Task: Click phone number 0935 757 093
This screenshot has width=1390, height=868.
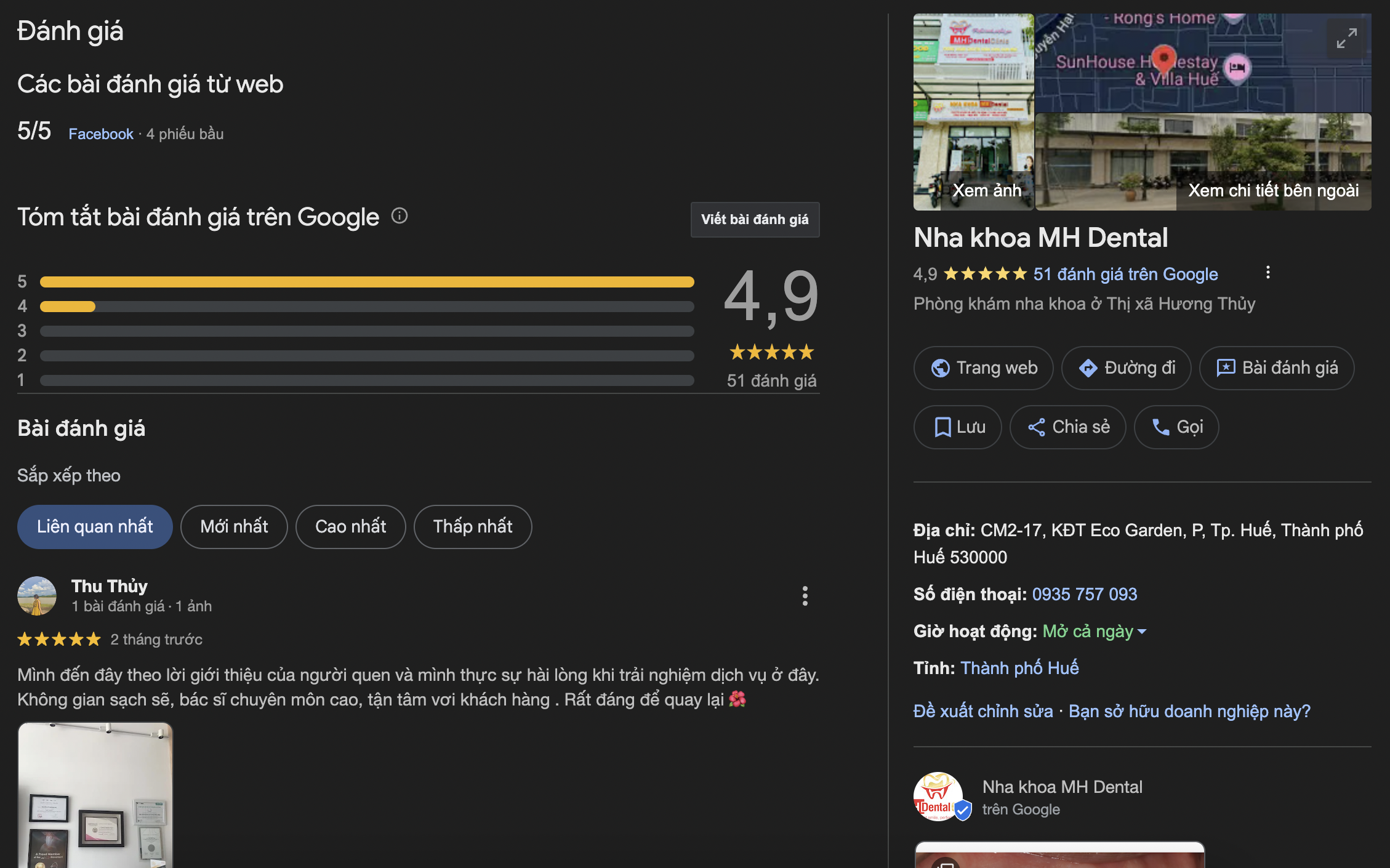Action: (1084, 595)
